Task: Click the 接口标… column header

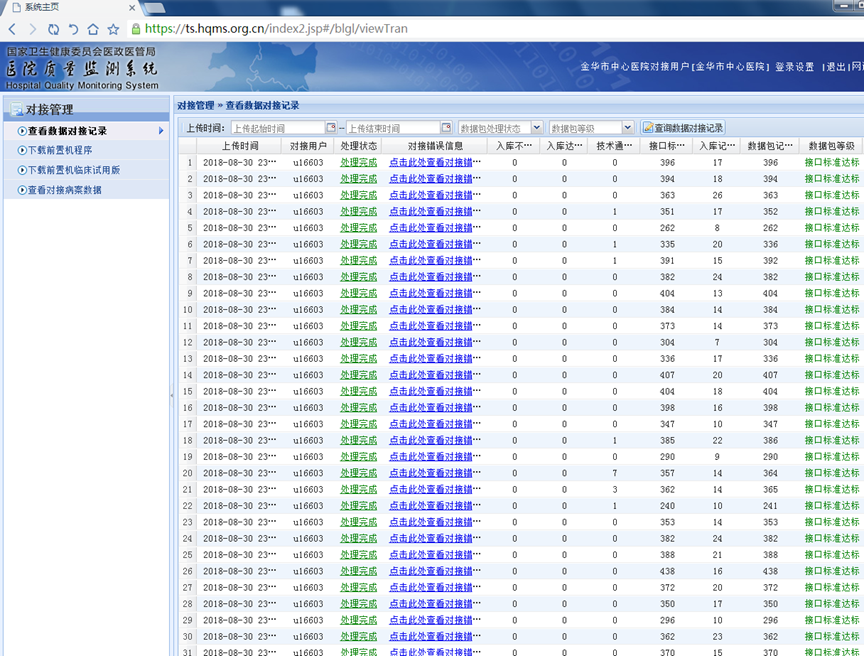Action: (667, 146)
